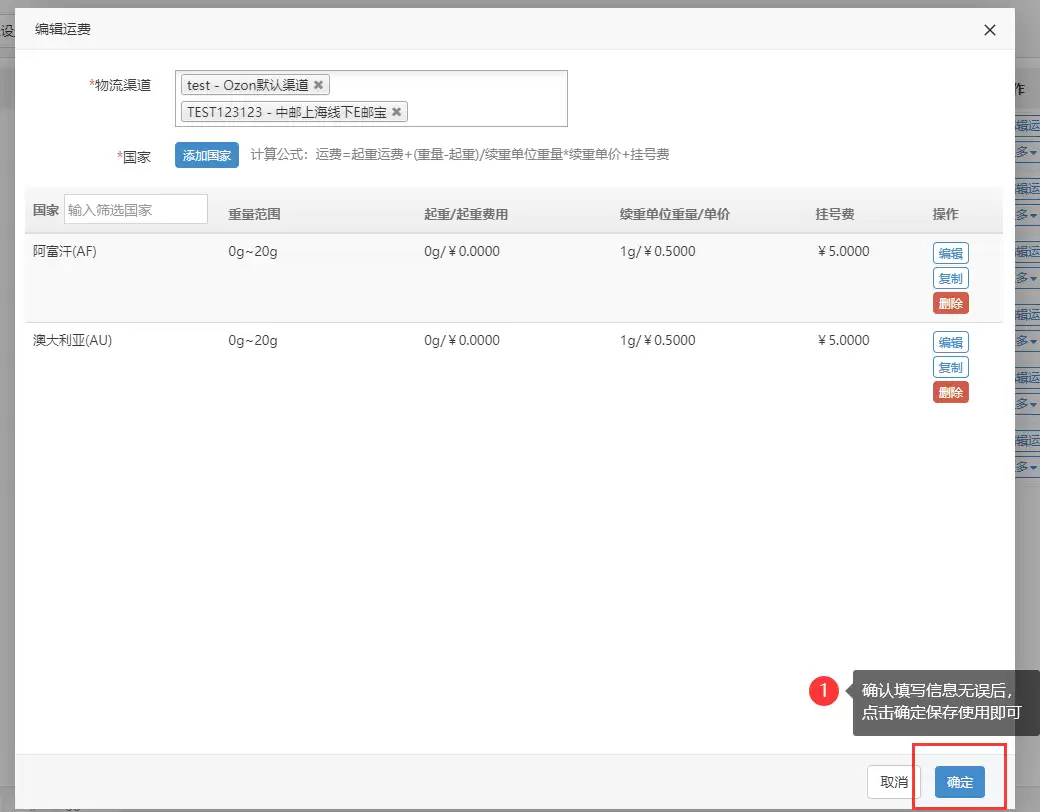Image resolution: width=1040 pixels, height=812 pixels.
Task: Edit the 阿富汗(AF) shipping row
Action: [950, 253]
